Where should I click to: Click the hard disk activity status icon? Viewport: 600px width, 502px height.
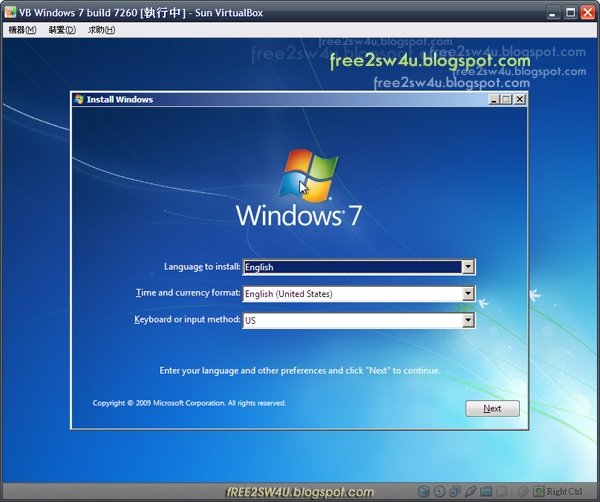coord(424,491)
